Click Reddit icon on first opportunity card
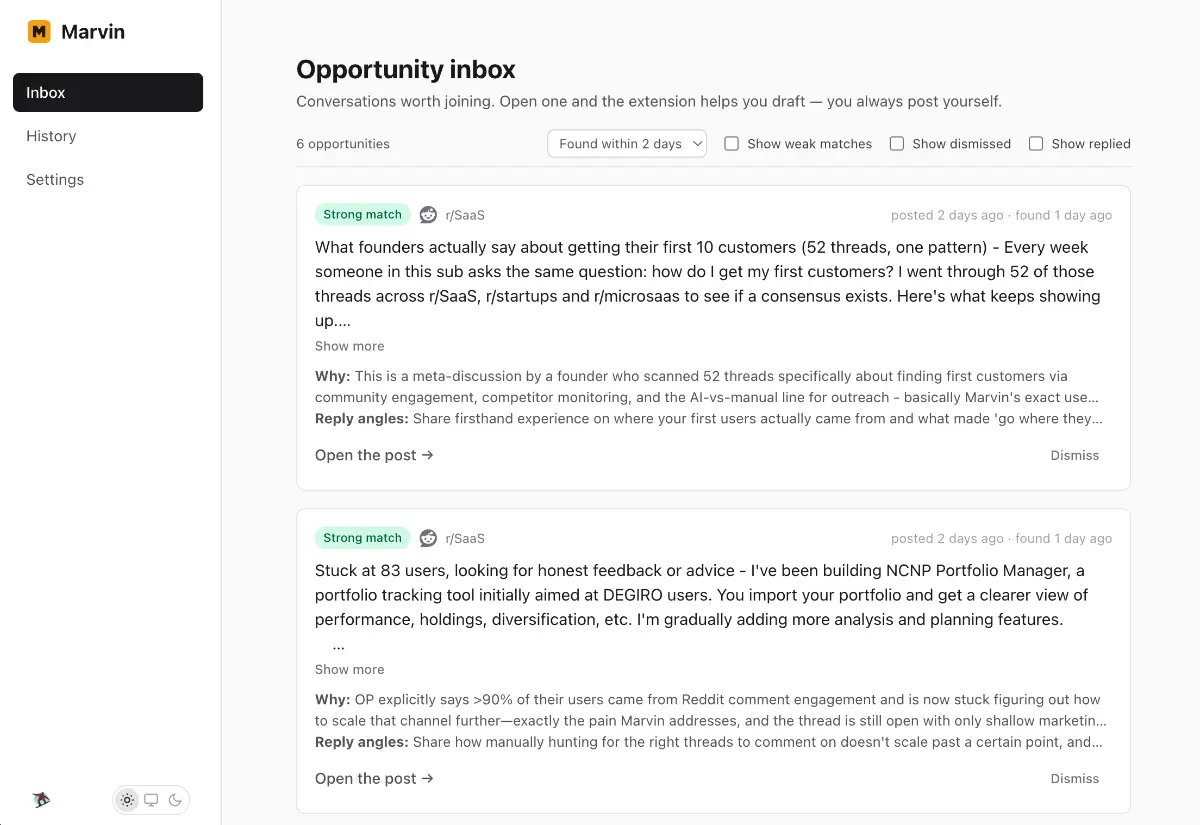Image resolution: width=1200 pixels, height=825 pixels. pos(428,215)
